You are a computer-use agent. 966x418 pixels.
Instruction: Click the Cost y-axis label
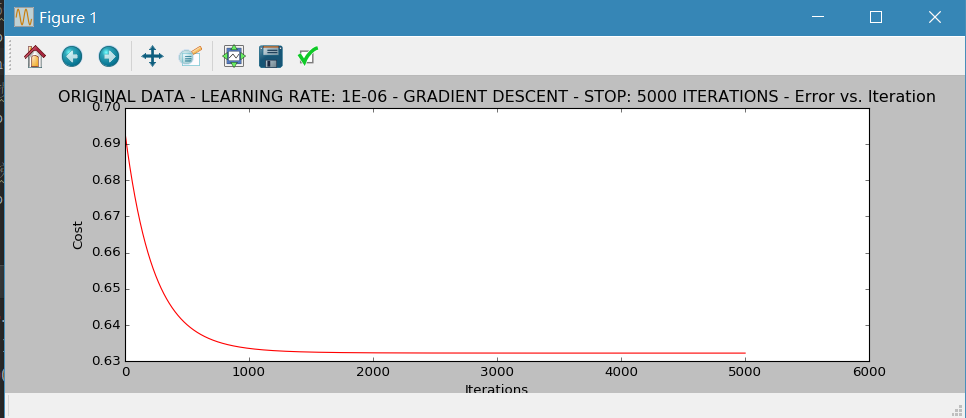[78, 236]
